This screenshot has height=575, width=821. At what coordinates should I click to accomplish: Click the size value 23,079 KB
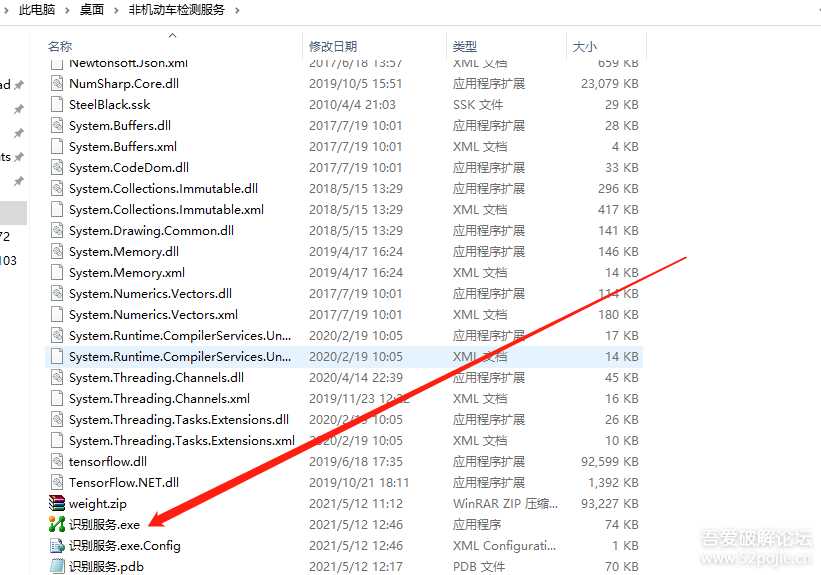pos(609,84)
